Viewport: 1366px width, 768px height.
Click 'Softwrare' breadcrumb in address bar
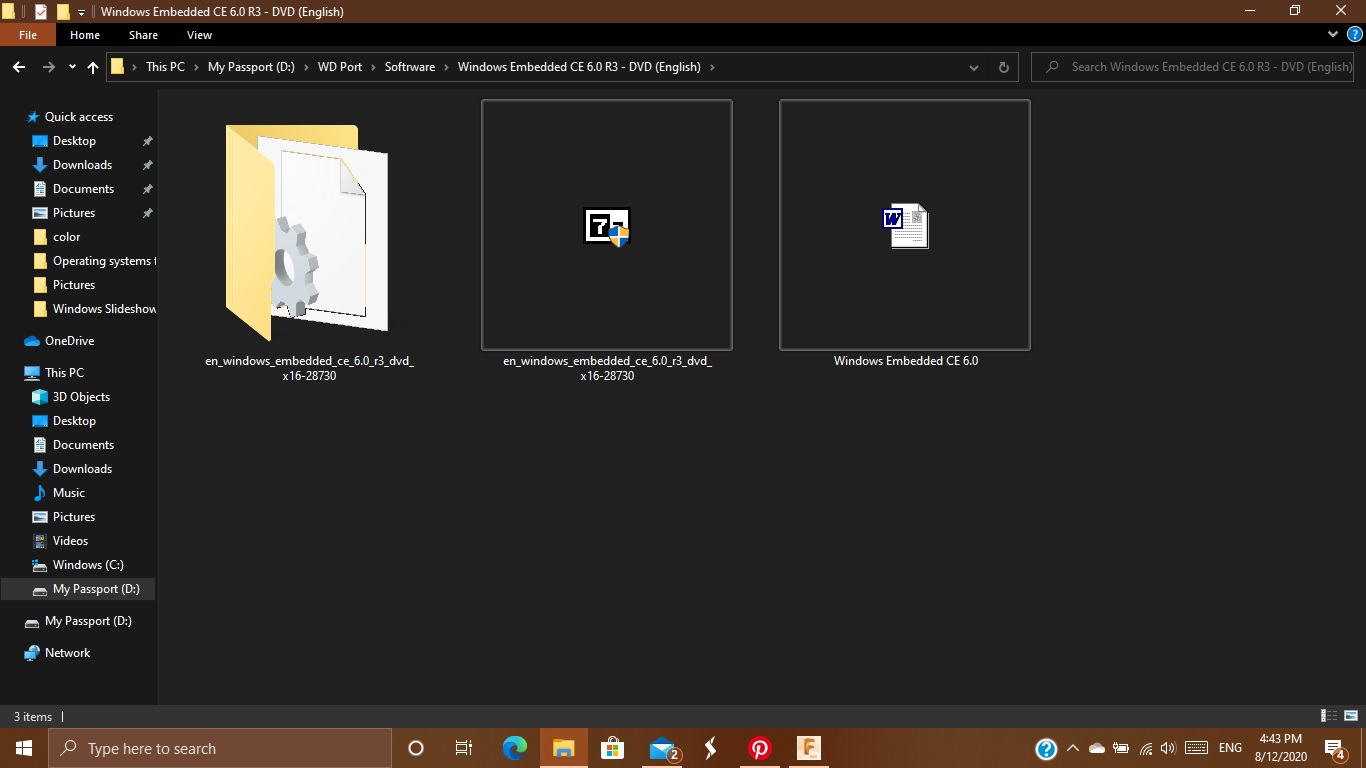click(410, 67)
